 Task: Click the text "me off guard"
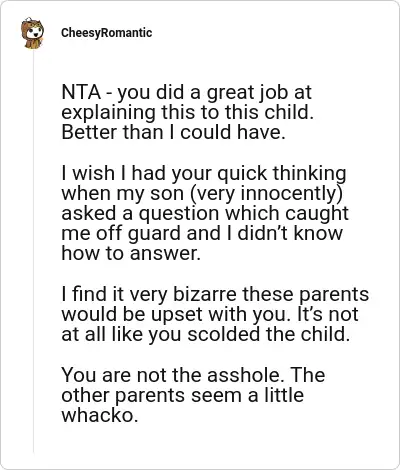[121, 233]
